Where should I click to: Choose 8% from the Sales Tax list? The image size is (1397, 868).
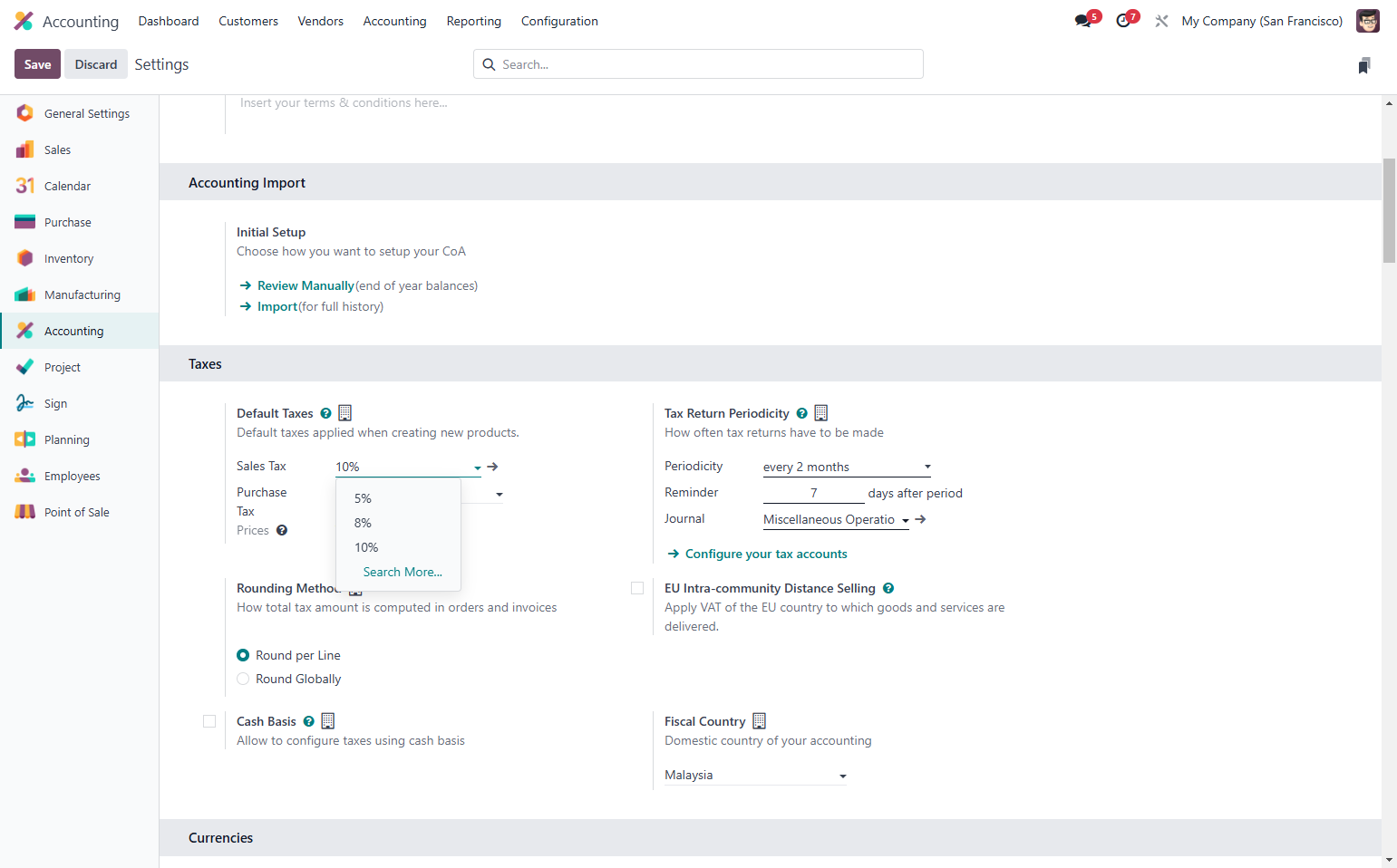click(363, 523)
